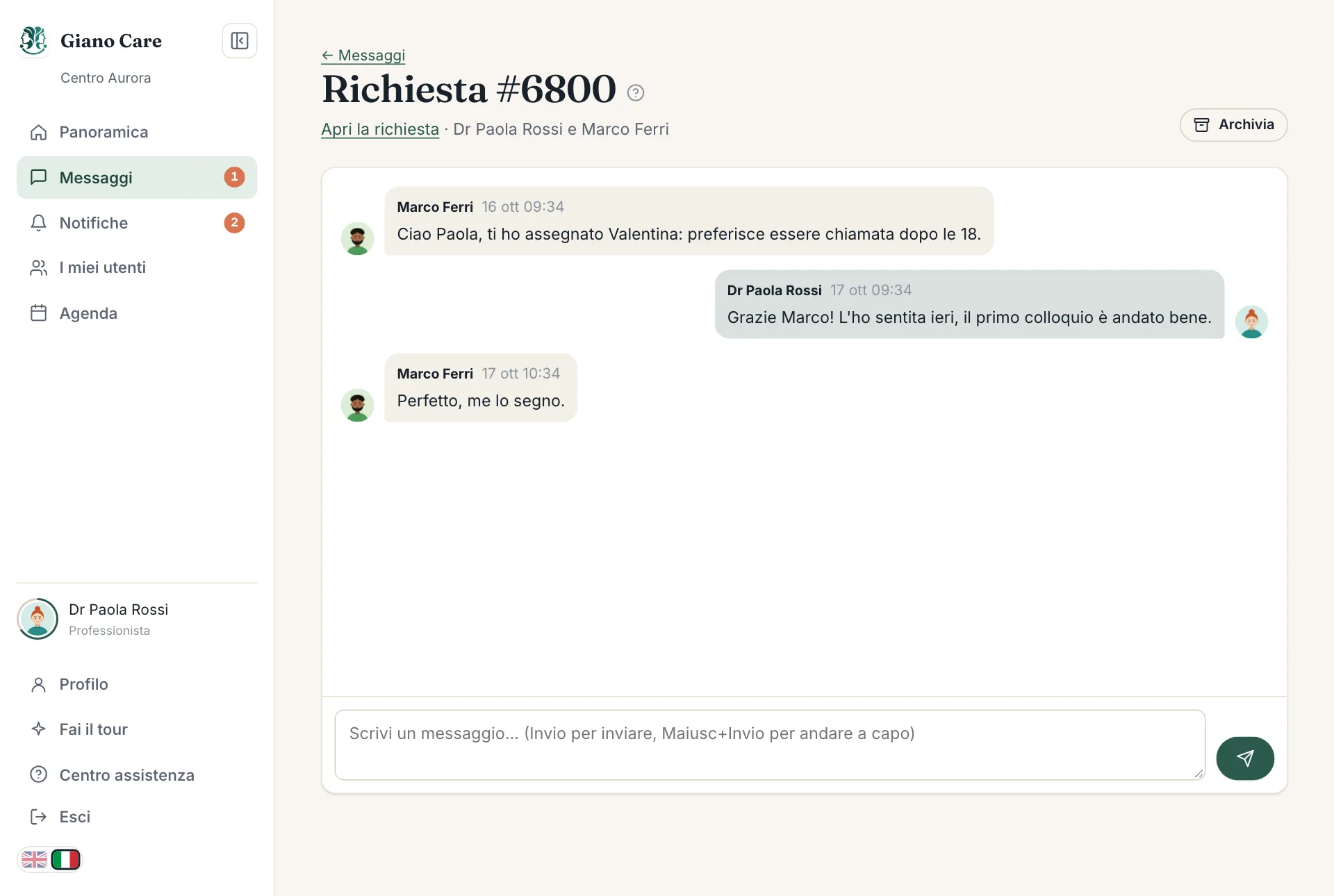Focus the Scrivi un messaggio text field

point(770,745)
